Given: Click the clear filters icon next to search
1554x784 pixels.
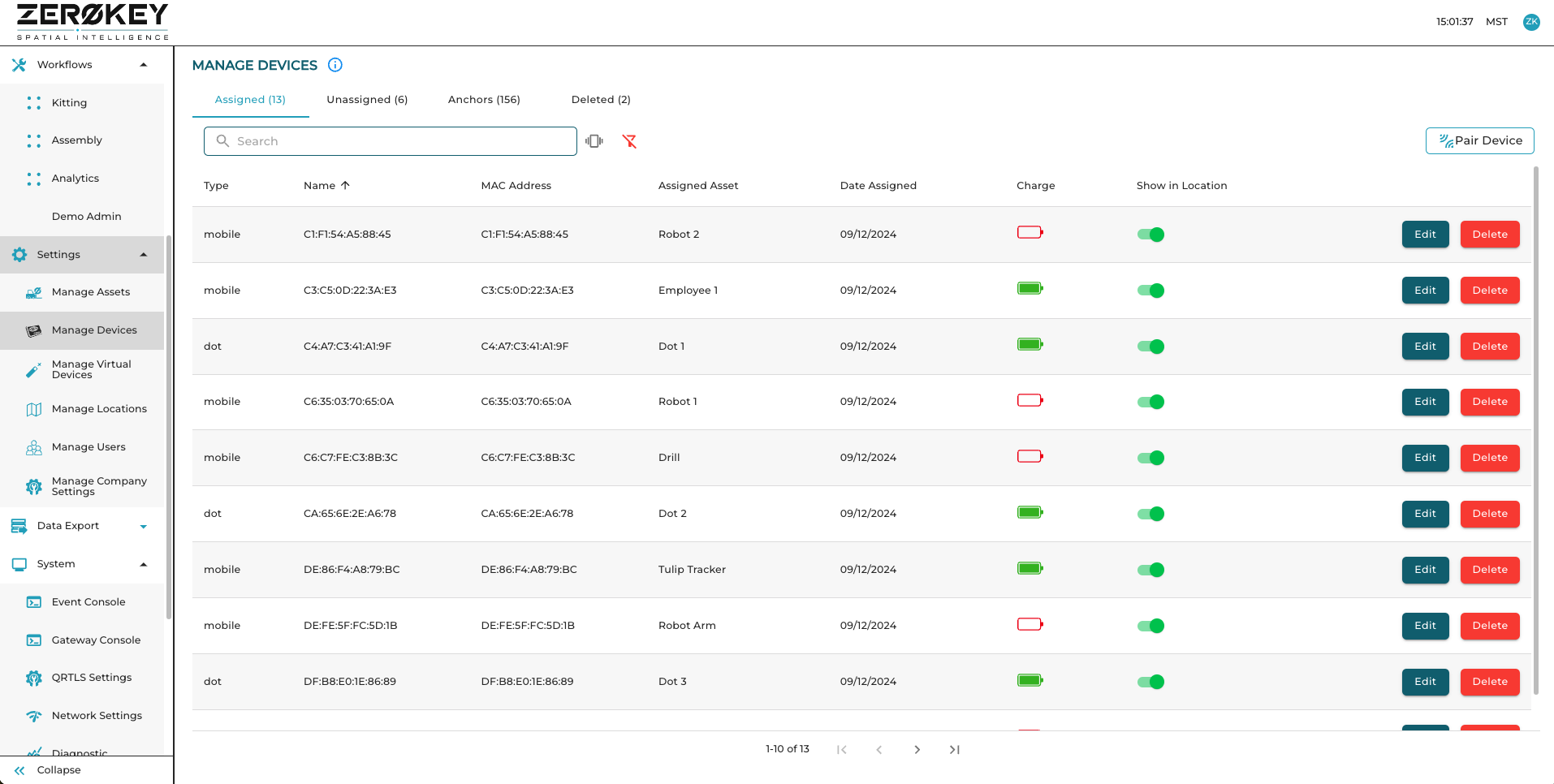Looking at the screenshot, I should (629, 141).
